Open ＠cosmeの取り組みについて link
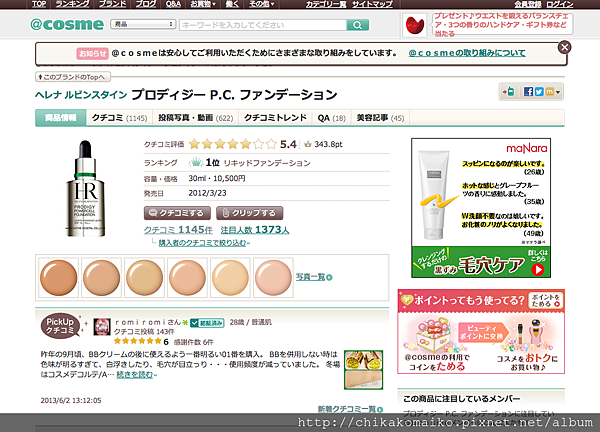 click(467, 53)
